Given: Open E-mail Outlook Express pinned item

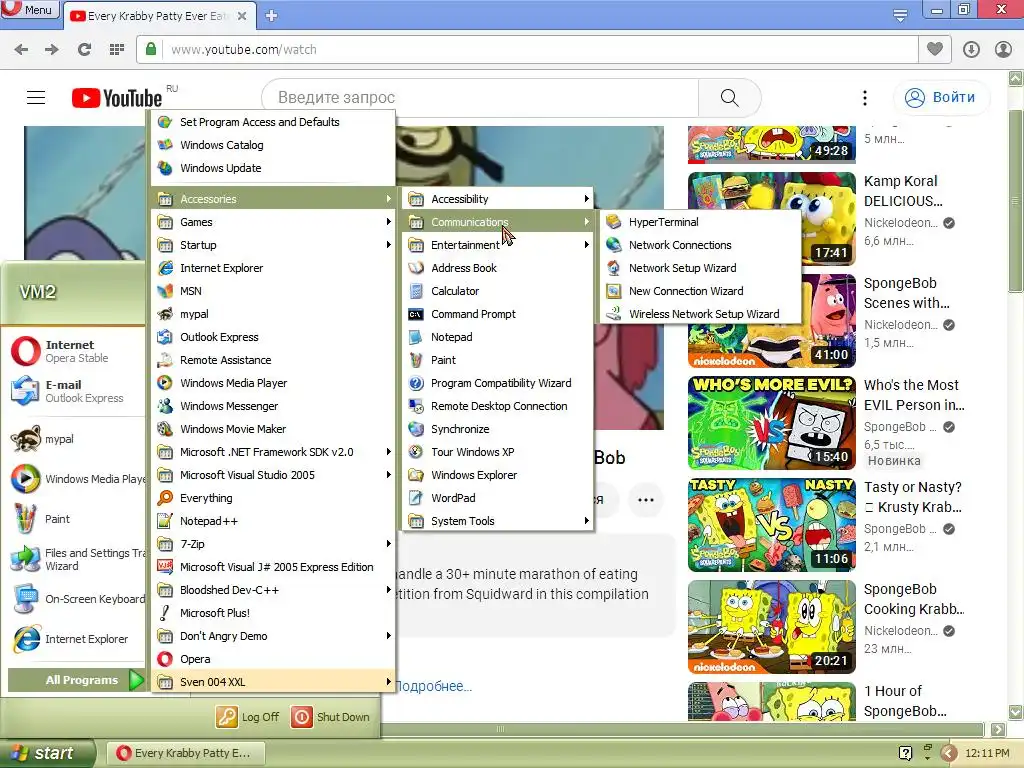Looking at the screenshot, I should tap(73, 391).
